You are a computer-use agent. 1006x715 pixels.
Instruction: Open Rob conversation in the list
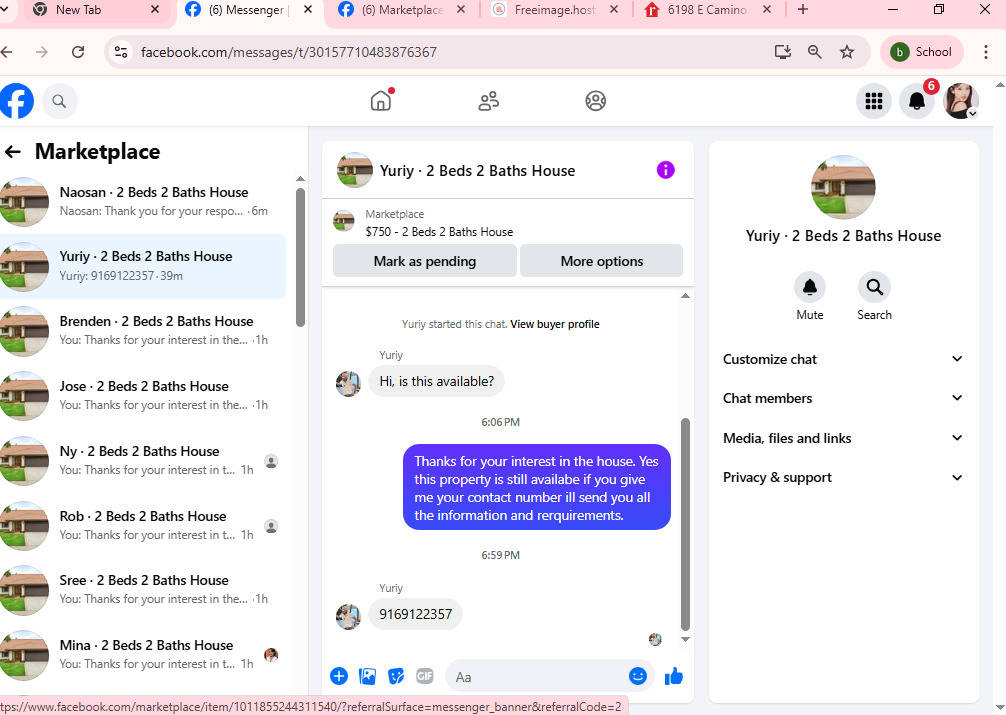click(142, 526)
